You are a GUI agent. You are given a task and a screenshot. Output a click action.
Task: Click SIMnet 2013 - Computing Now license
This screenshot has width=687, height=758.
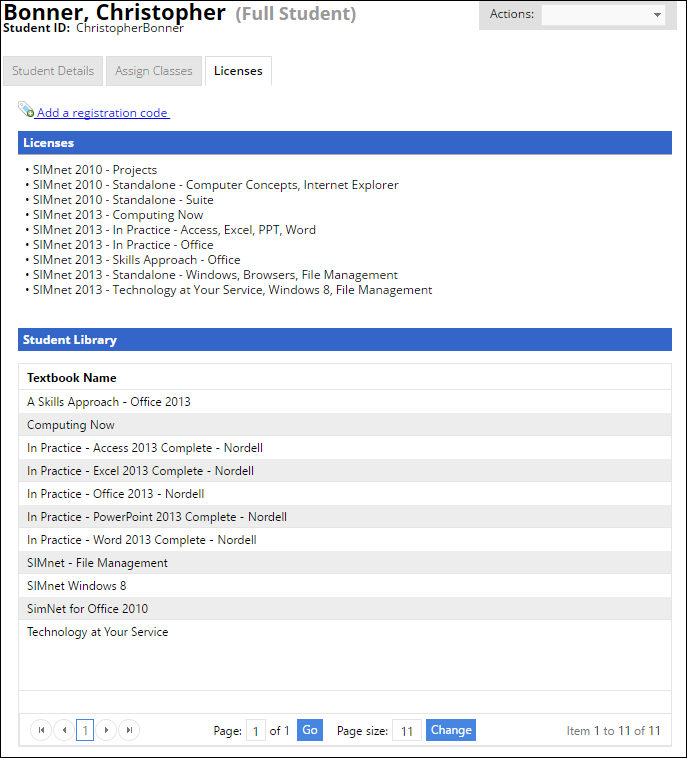tap(118, 215)
